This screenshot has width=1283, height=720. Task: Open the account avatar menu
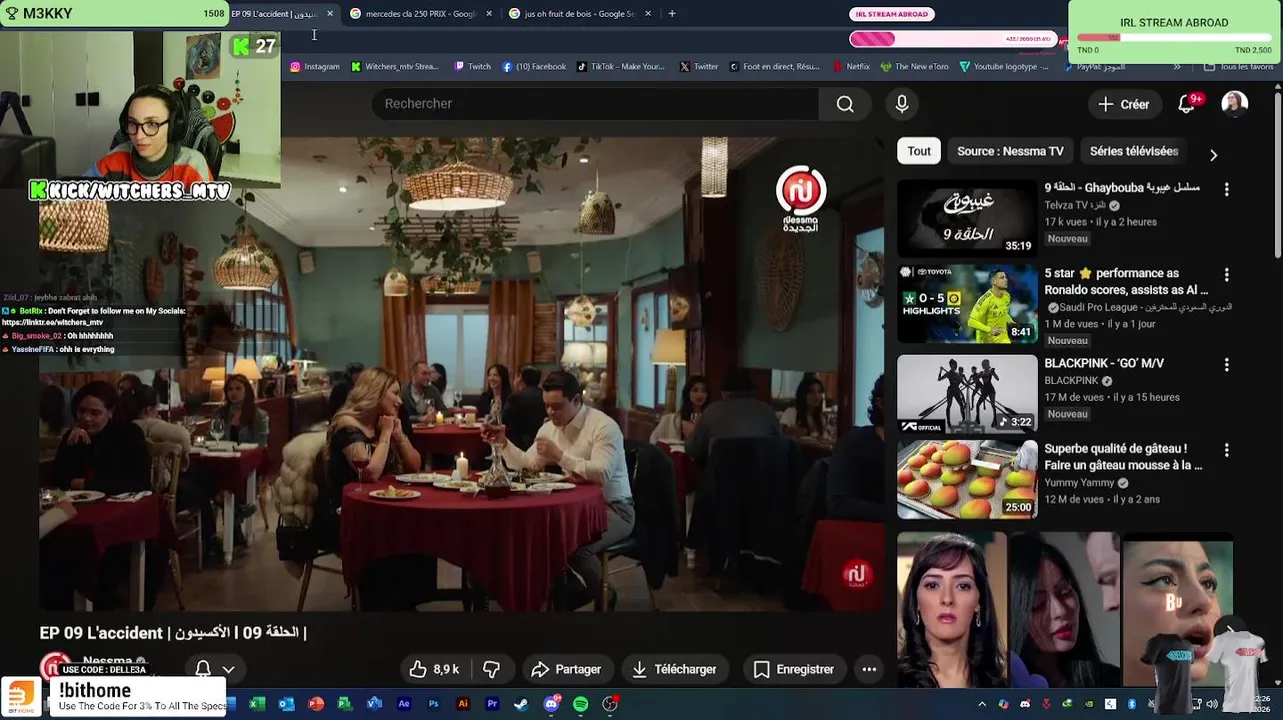point(1235,104)
